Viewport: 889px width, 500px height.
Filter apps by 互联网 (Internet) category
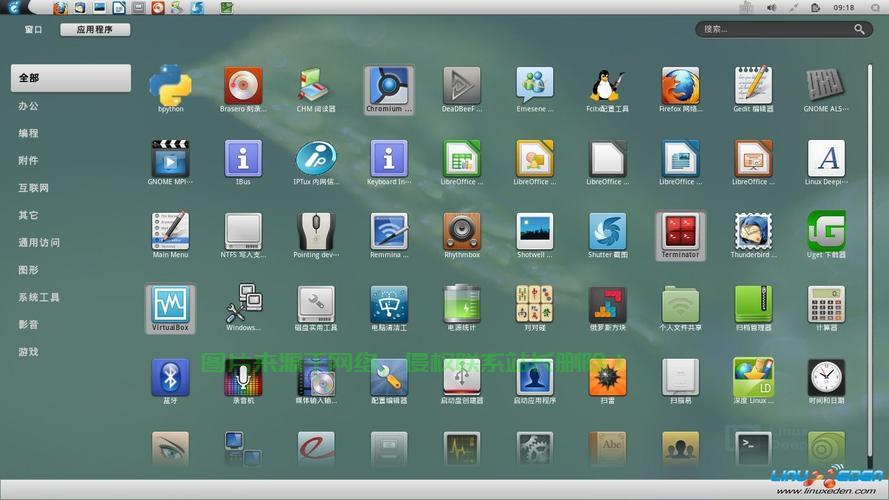tap(34, 188)
